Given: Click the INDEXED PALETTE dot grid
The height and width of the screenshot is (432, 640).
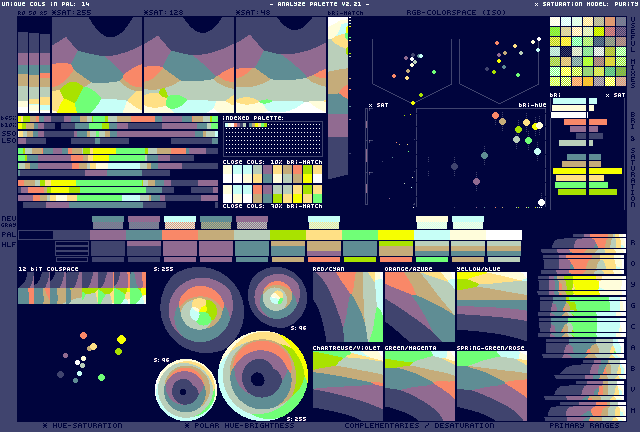Looking at the screenshot, I should tap(273, 139).
